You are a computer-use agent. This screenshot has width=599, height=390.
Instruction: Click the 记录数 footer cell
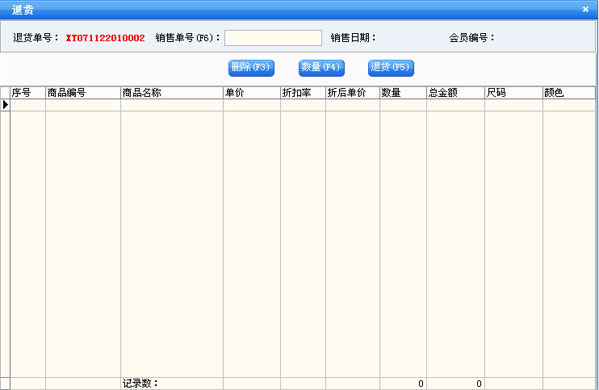(172, 383)
